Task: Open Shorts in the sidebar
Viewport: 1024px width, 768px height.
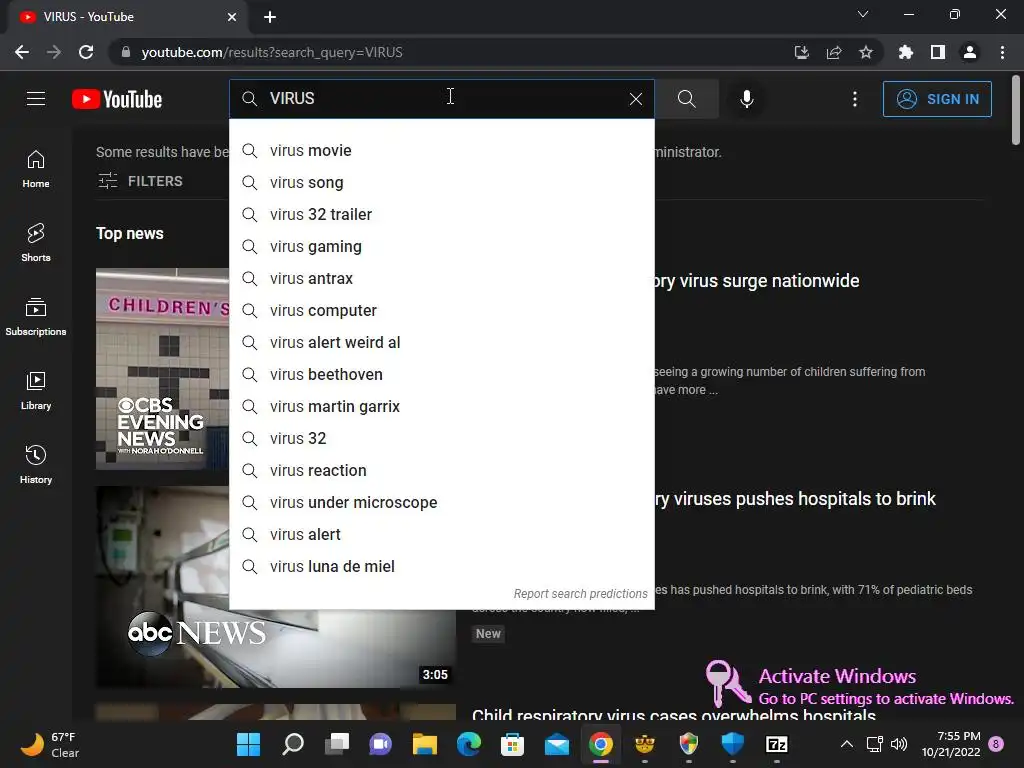Action: tap(36, 242)
